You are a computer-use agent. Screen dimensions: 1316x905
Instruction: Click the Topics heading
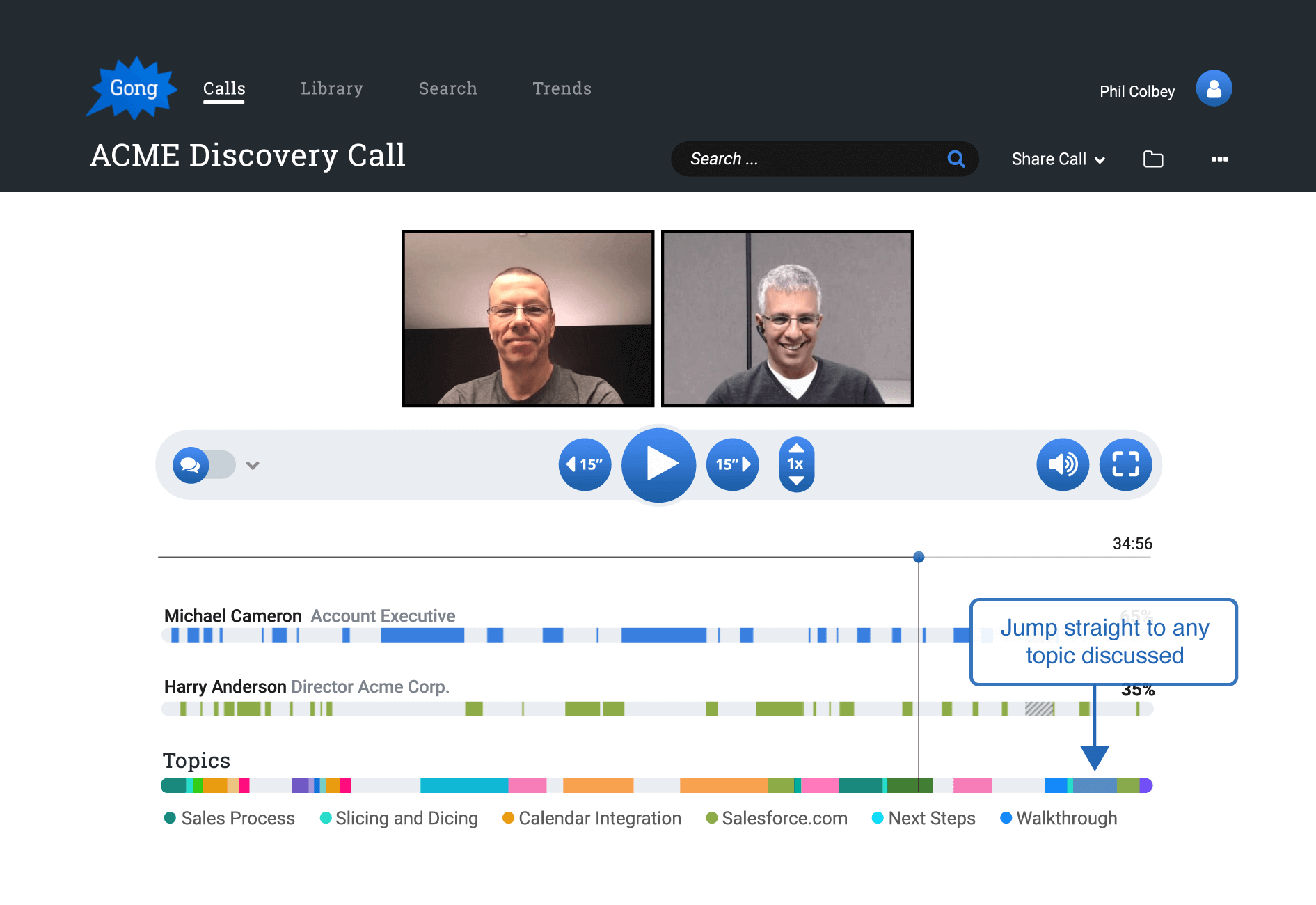click(196, 760)
